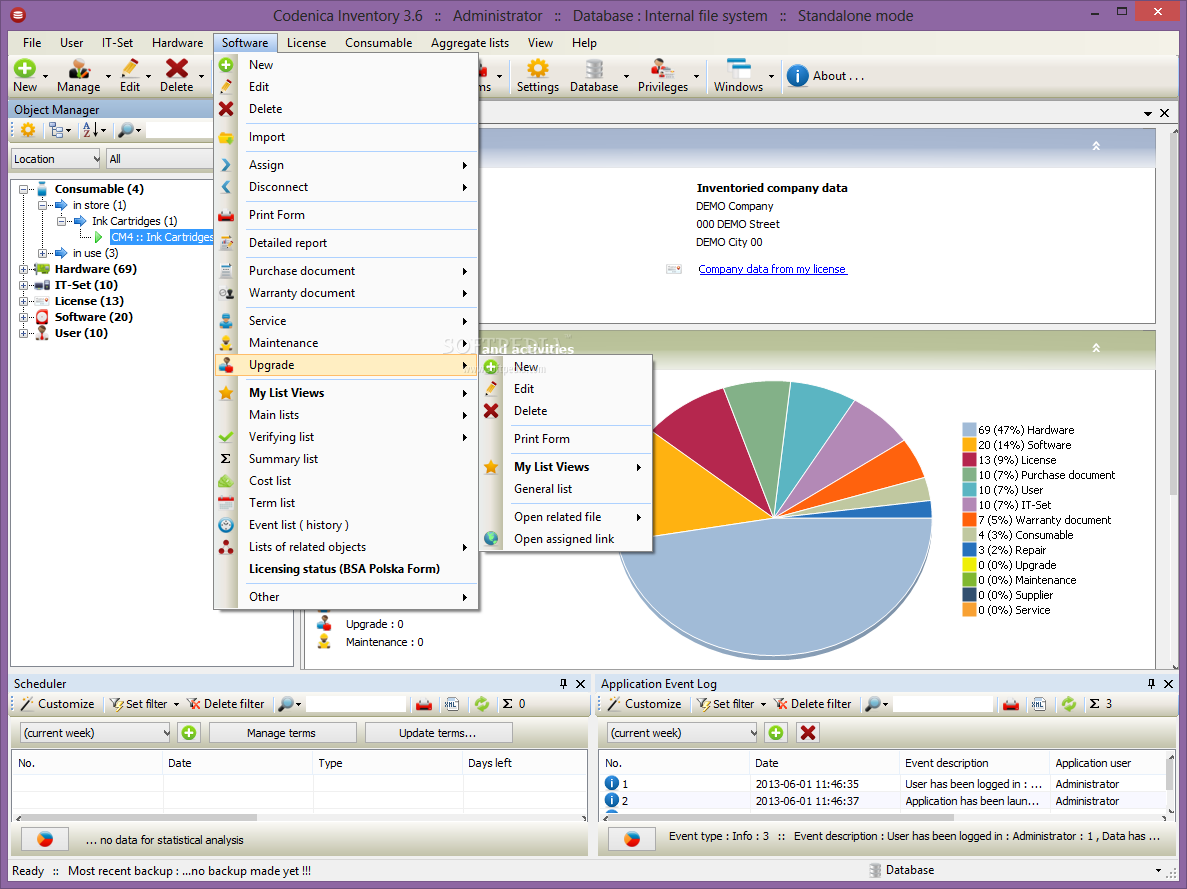Screen dimensions: 1187x889
Task: Click Scheduler XML export icon
Action: [x=452, y=704]
